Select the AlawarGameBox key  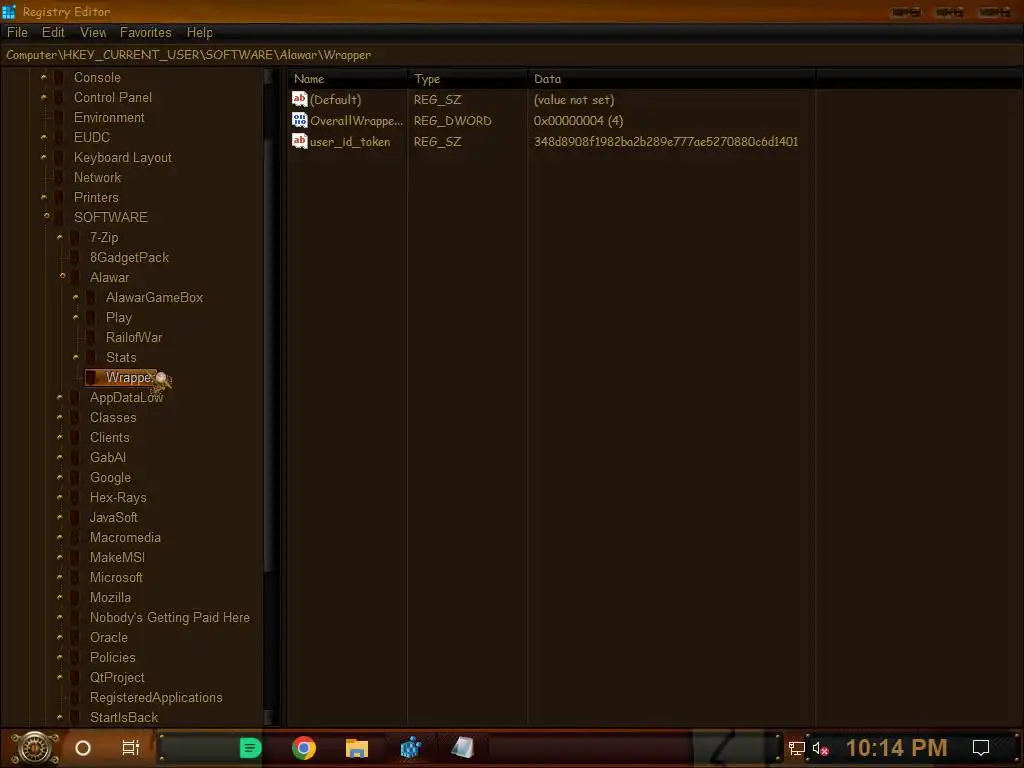point(154,298)
